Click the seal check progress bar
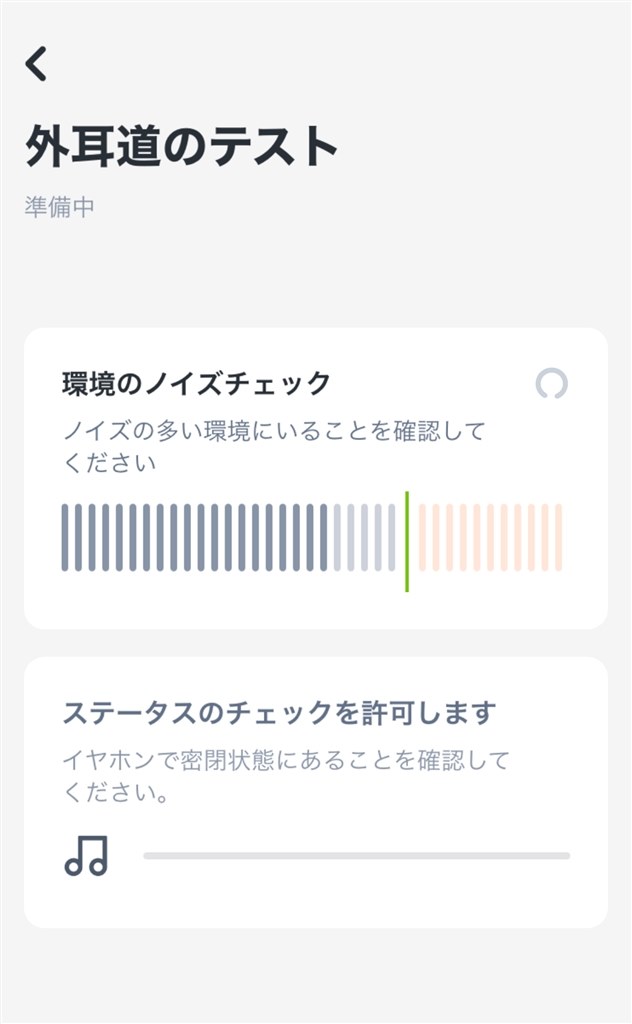Screen dimensions: 632x1024 click(x=356, y=856)
